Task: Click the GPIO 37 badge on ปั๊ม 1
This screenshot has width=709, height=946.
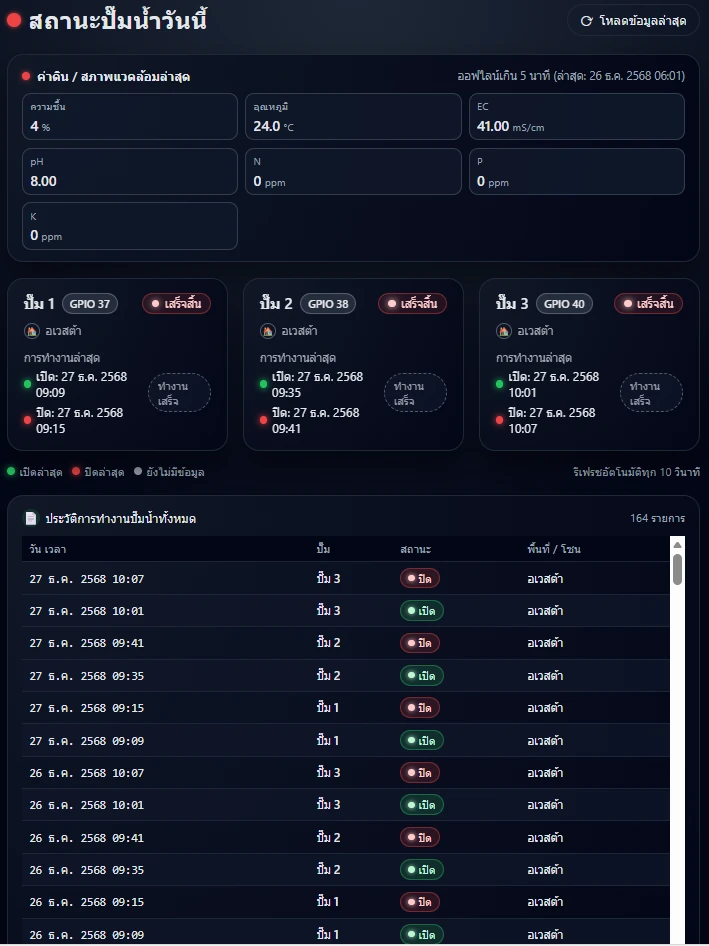Action: coord(90,304)
